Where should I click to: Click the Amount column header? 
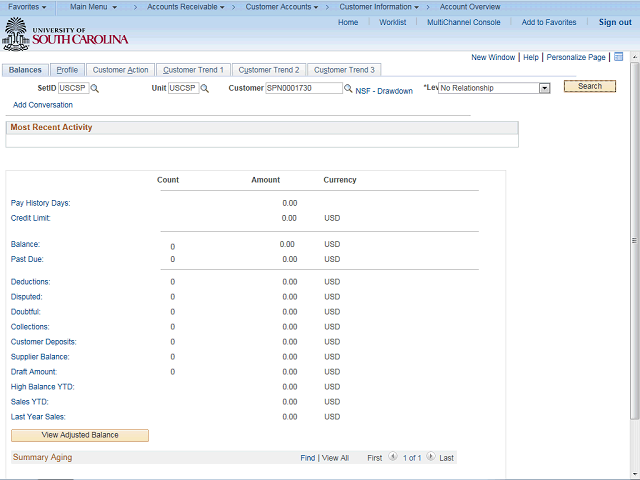[266, 180]
